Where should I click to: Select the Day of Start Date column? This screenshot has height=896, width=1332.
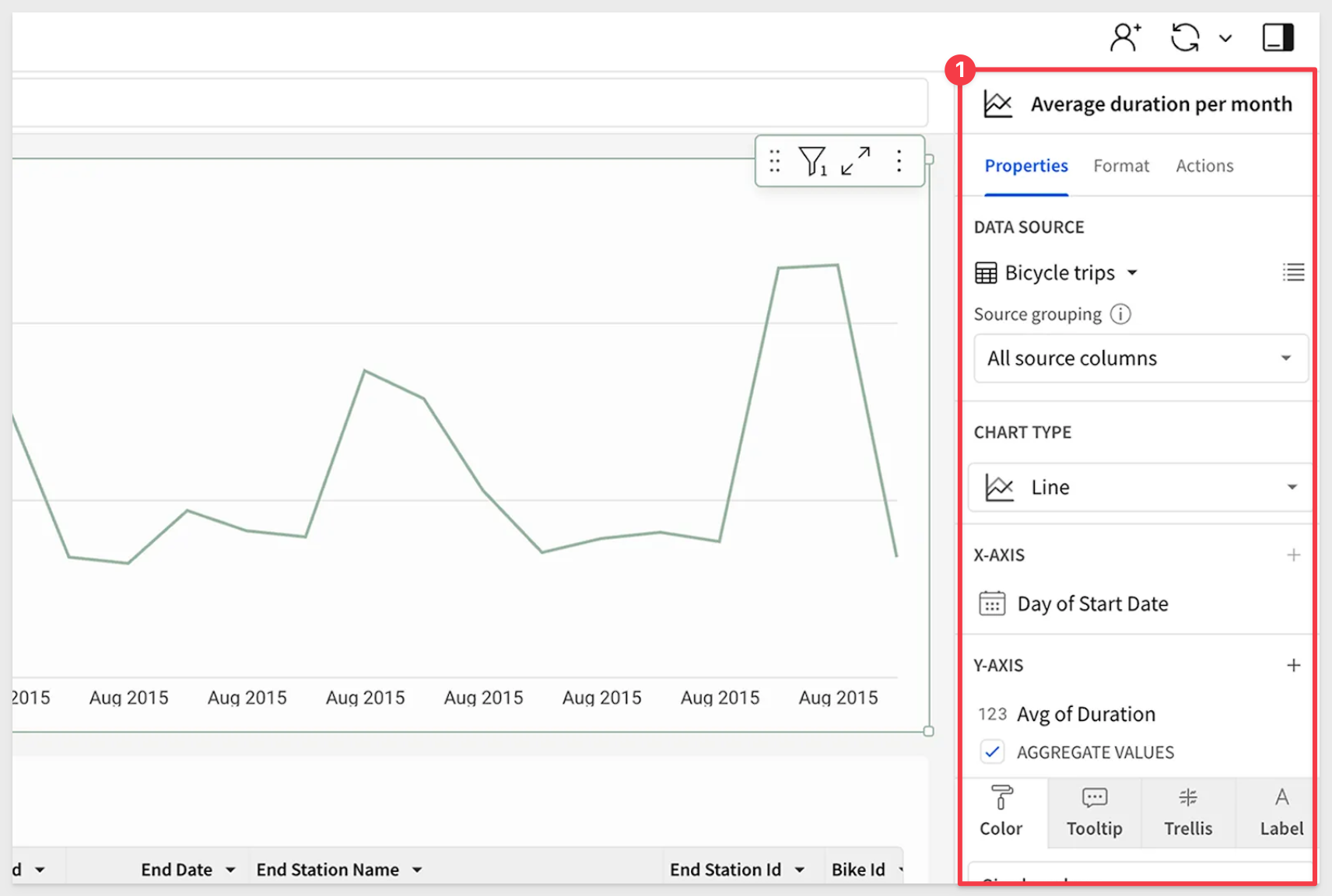[x=1092, y=604]
